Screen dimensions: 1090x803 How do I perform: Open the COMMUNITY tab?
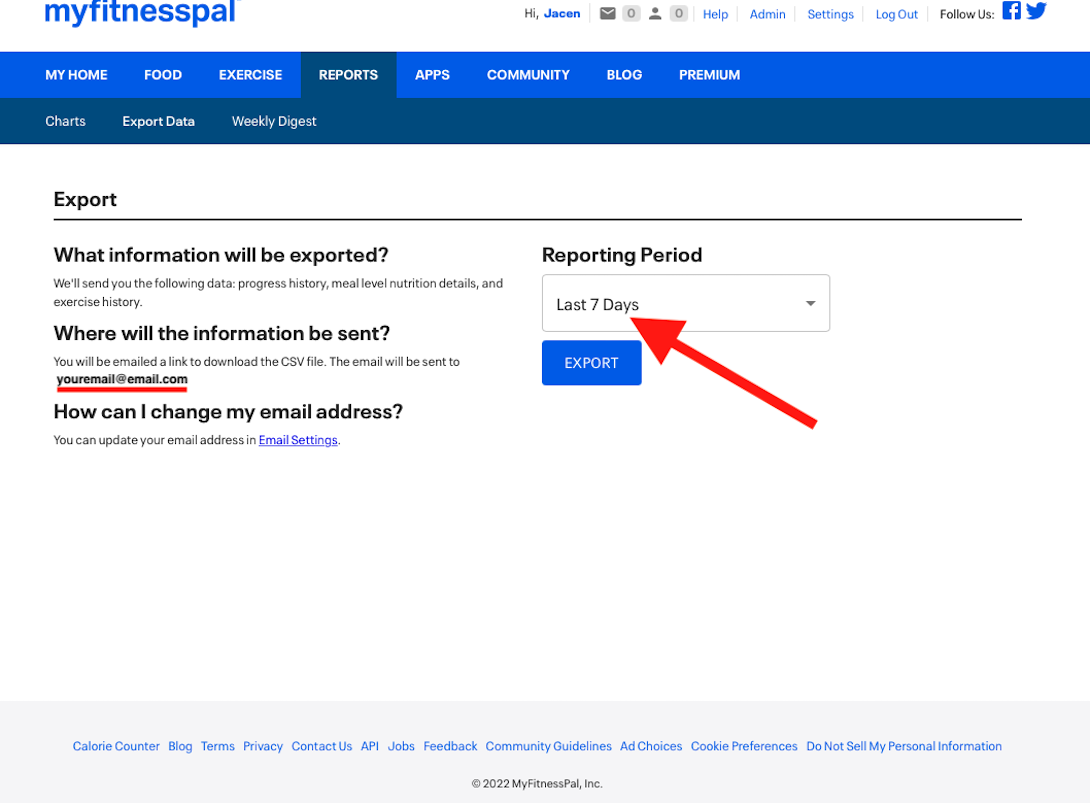[528, 75]
